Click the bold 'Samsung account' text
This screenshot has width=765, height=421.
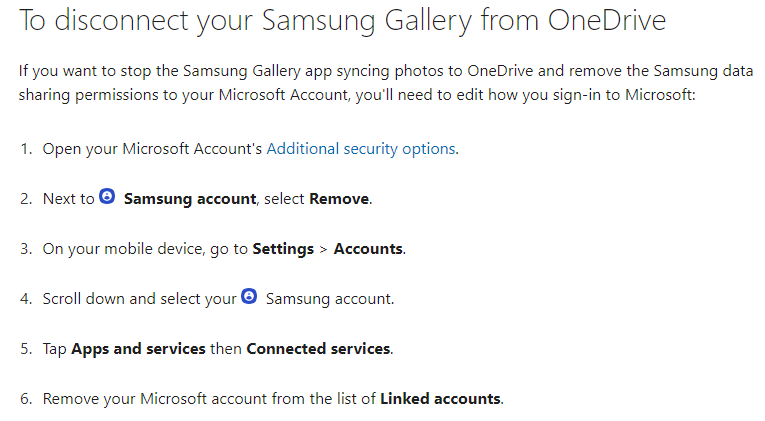[190, 198]
